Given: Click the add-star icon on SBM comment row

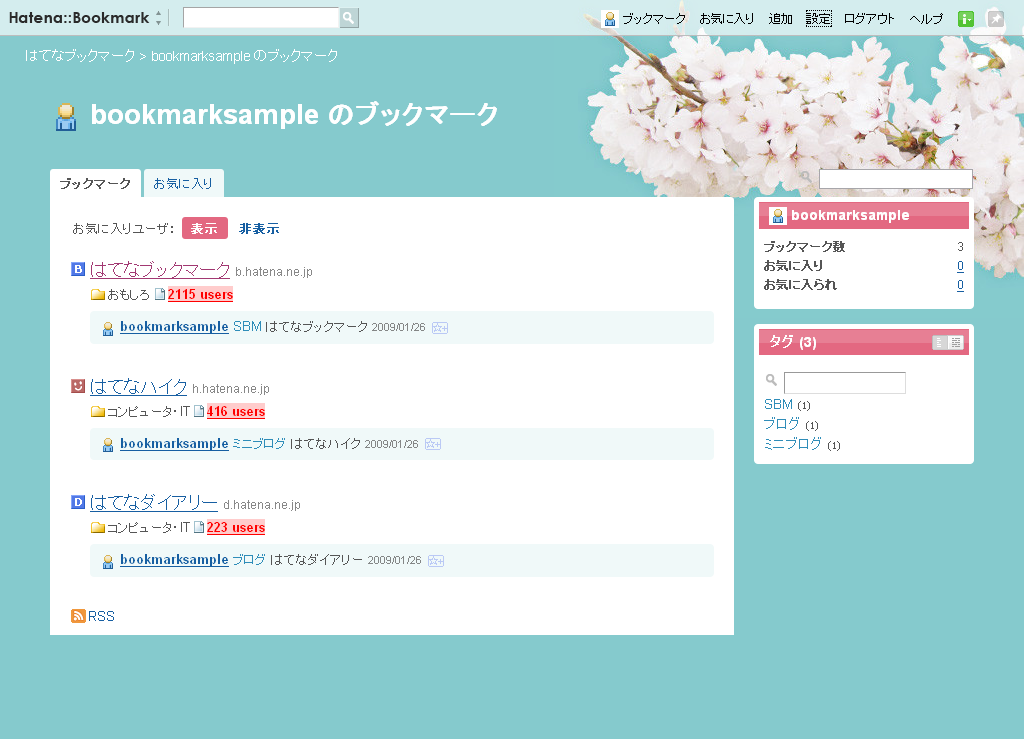Looking at the screenshot, I should pyautogui.click(x=440, y=328).
